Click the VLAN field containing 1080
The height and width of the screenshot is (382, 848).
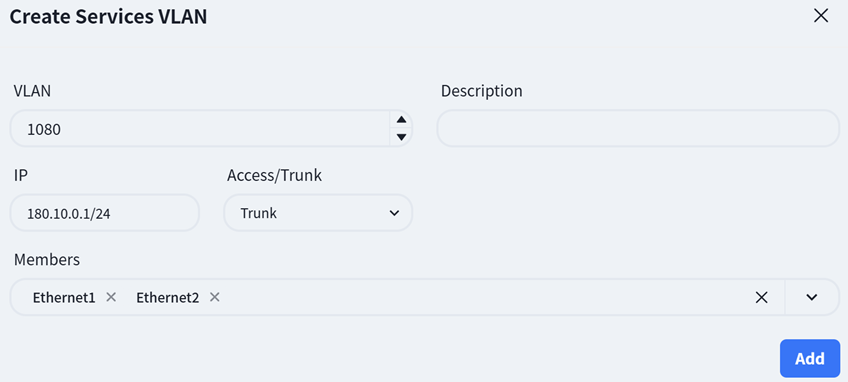[x=200, y=129]
